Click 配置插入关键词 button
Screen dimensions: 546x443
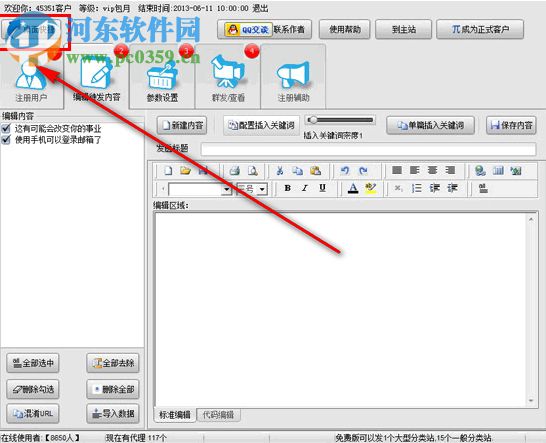click(x=261, y=125)
